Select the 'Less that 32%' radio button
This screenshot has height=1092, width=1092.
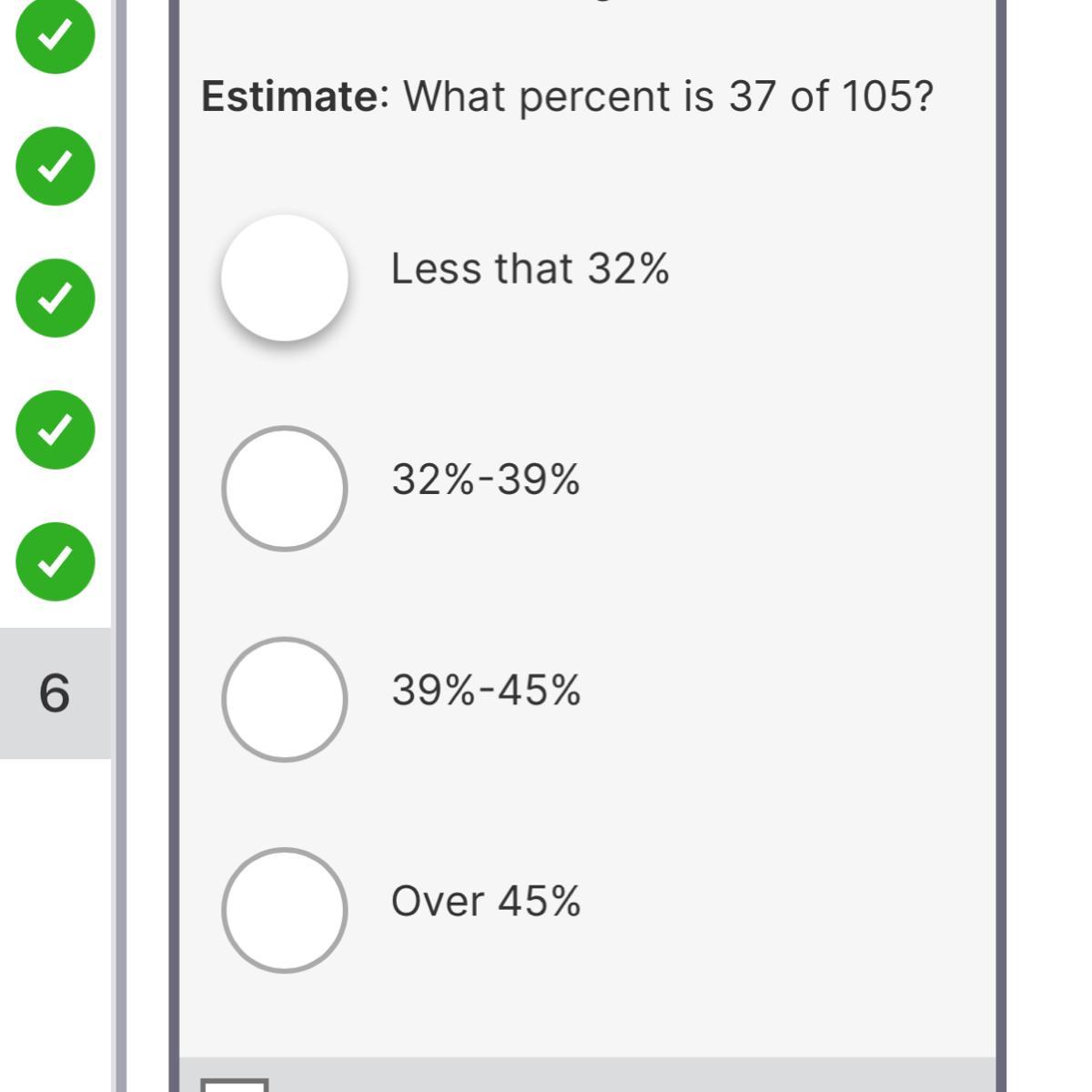pos(285,278)
